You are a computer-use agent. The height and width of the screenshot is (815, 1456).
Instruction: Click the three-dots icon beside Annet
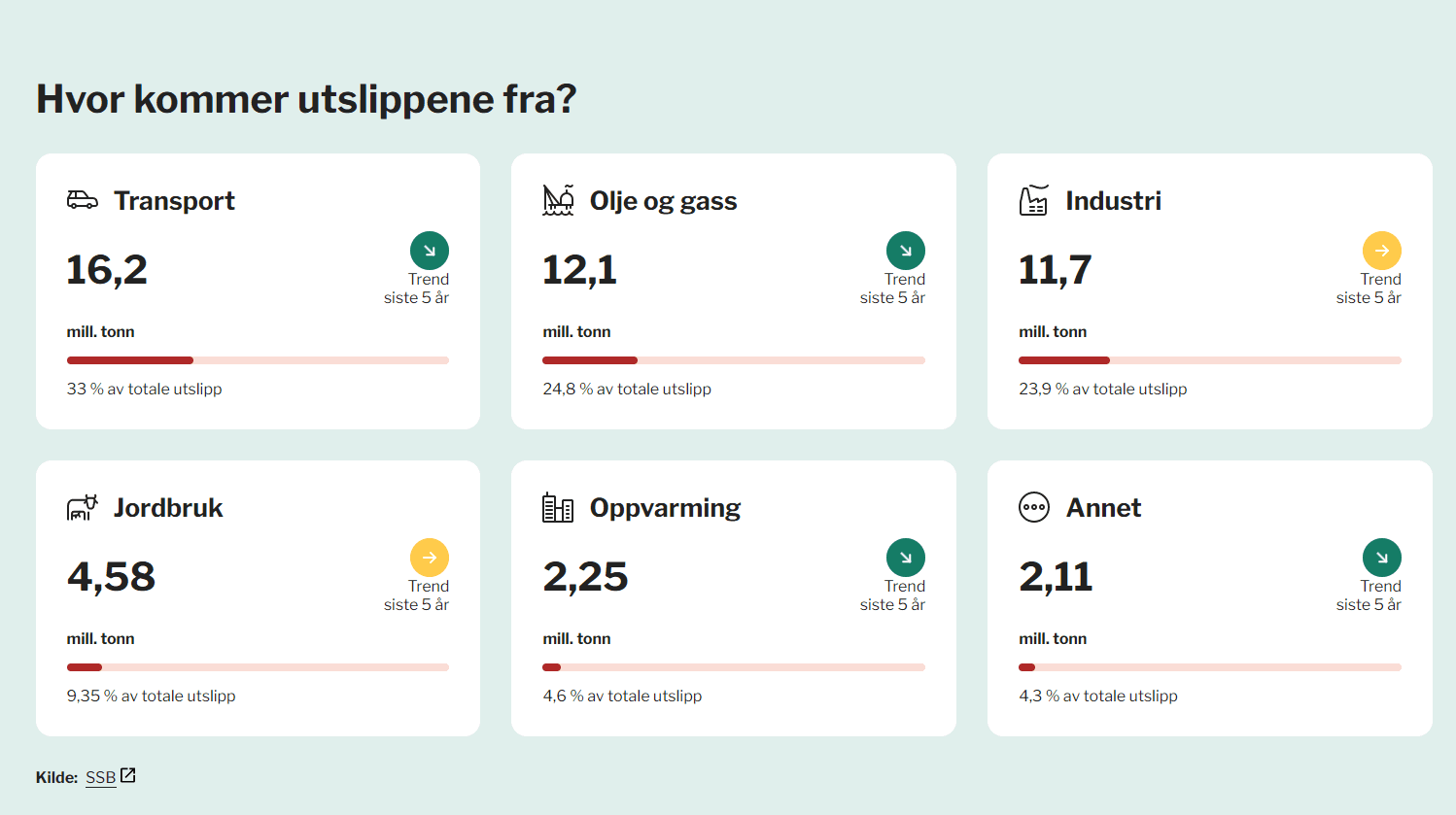[x=1034, y=507]
